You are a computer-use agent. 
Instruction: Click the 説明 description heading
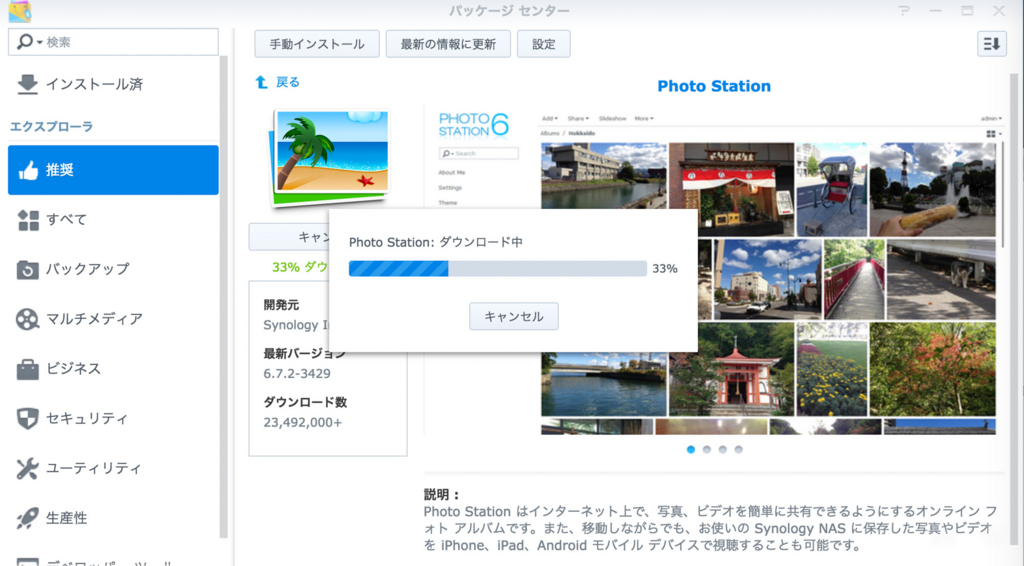pos(442,494)
